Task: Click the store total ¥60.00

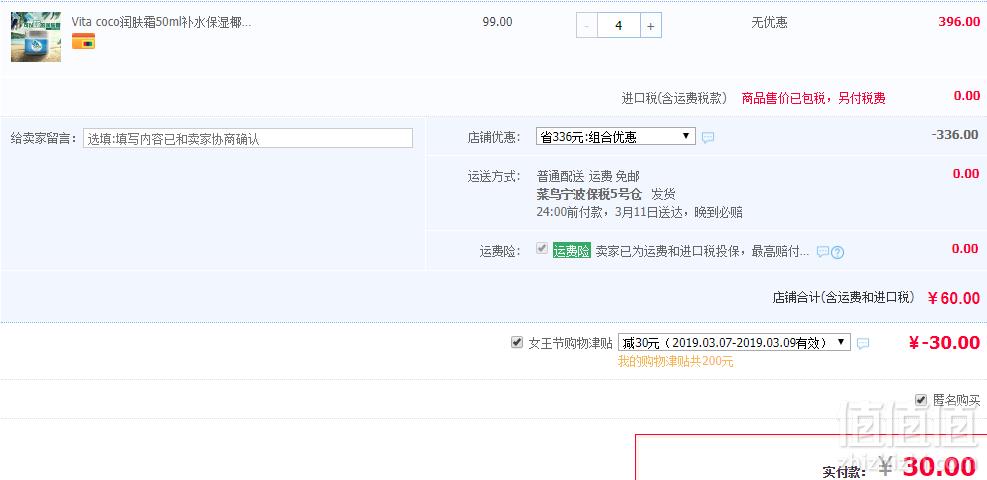Action: coord(954,298)
